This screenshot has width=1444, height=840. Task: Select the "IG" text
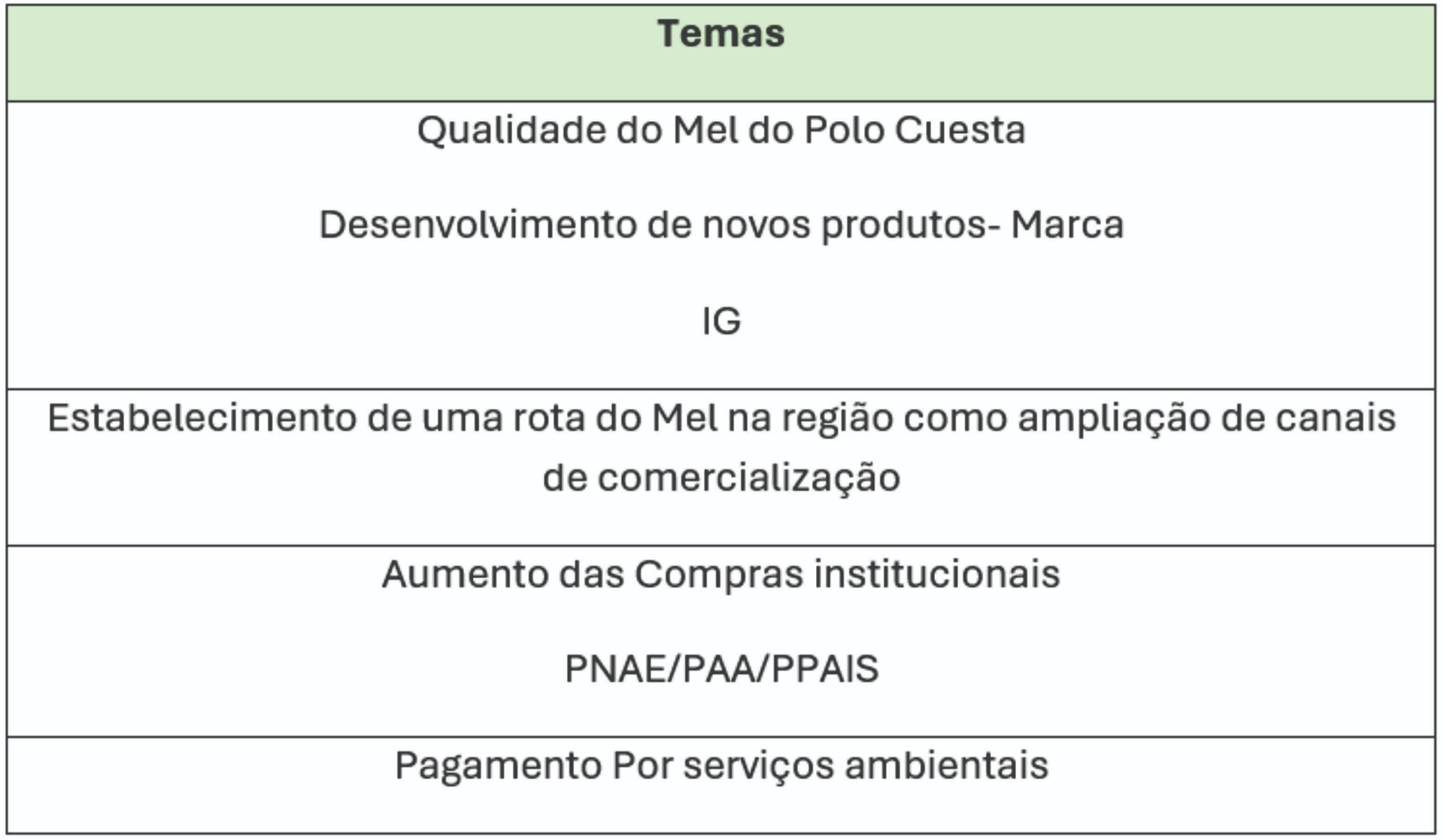point(720,321)
